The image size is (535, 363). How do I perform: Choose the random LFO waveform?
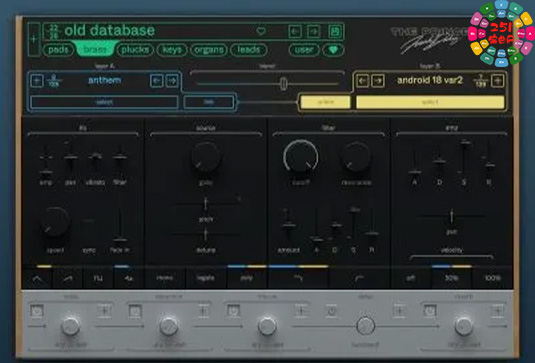click(128, 279)
